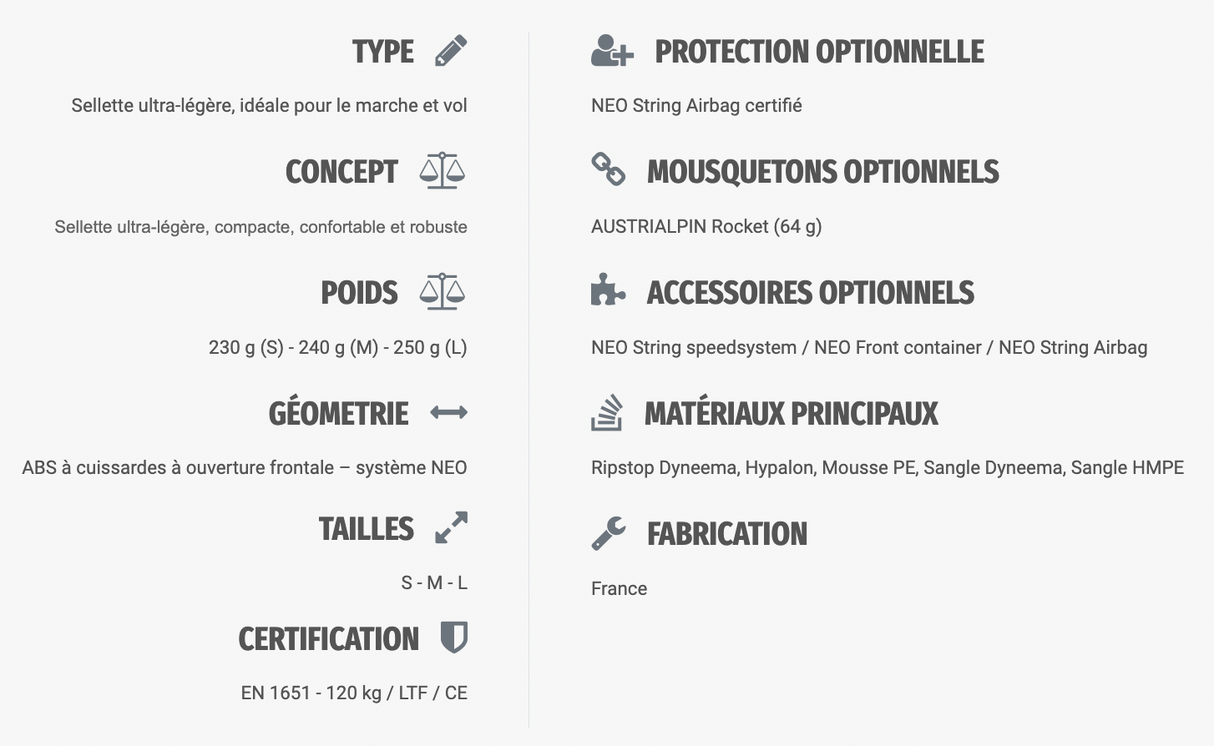The width and height of the screenshot is (1214, 746).
Task: Click the user-plus icon by PROTECTION OPTIONNELLE
Action: [x=611, y=50]
